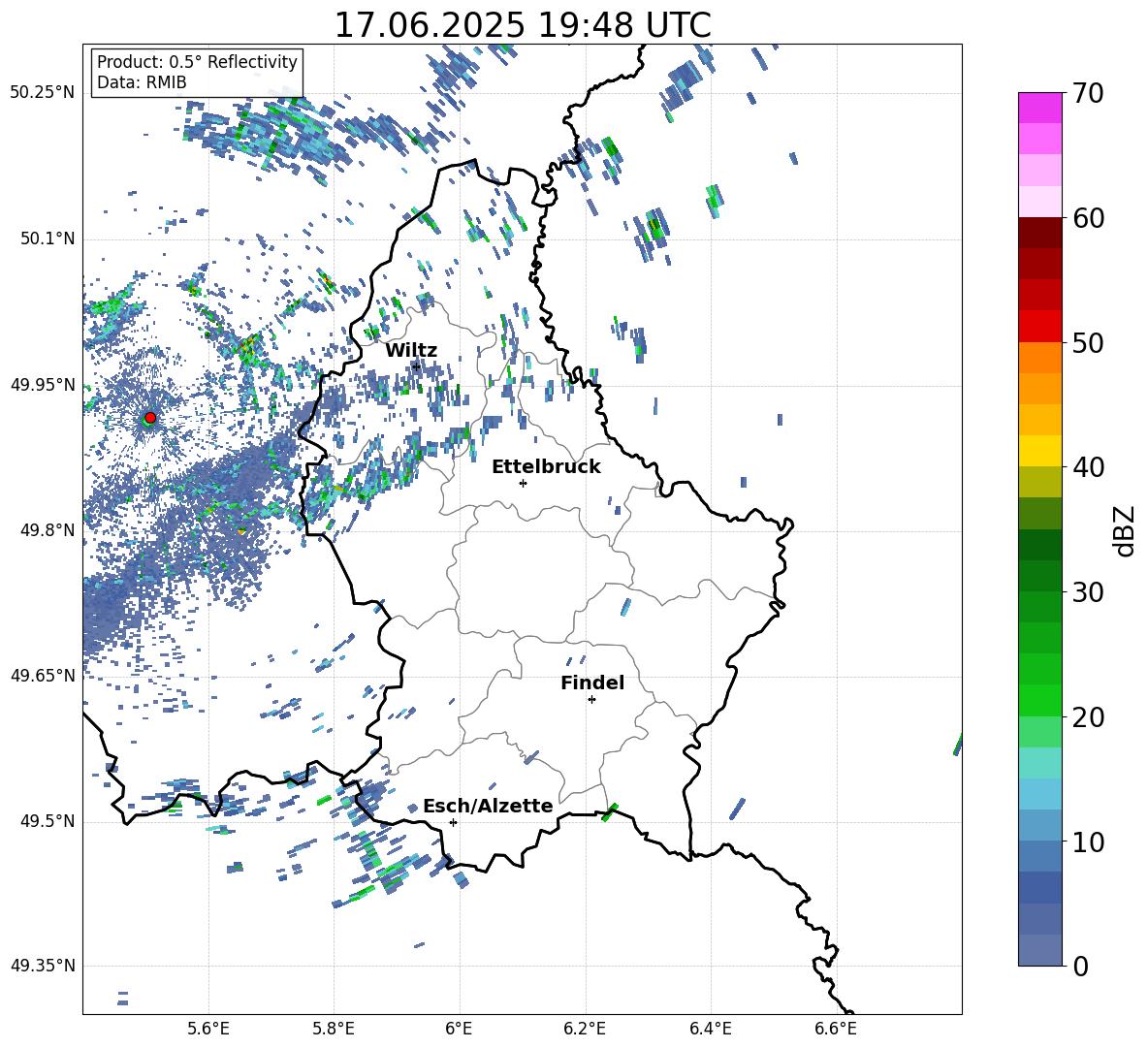Click the Findel station cross marker
This screenshot has height=1048, width=1148.
(591, 700)
